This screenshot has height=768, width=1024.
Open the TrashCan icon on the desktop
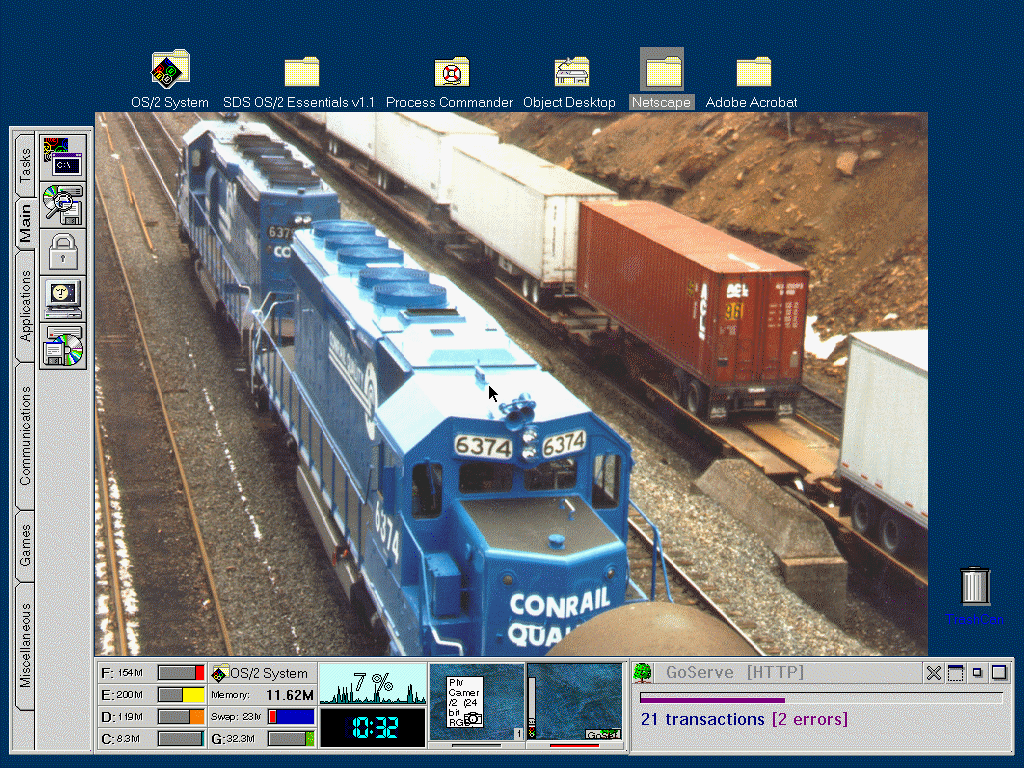(975, 585)
